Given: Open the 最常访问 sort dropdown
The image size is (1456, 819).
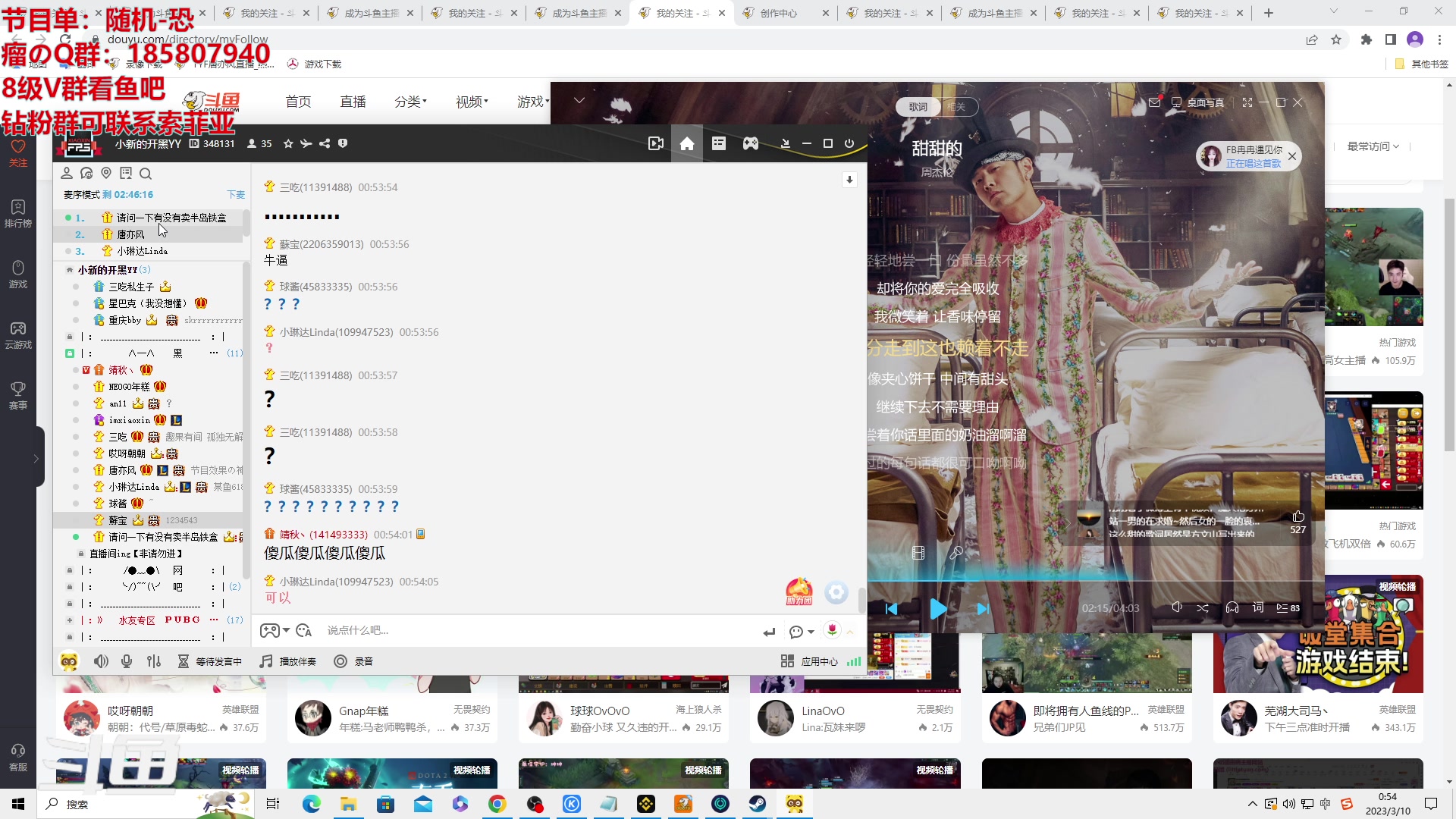Looking at the screenshot, I should pyautogui.click(x=1373, y=146).
